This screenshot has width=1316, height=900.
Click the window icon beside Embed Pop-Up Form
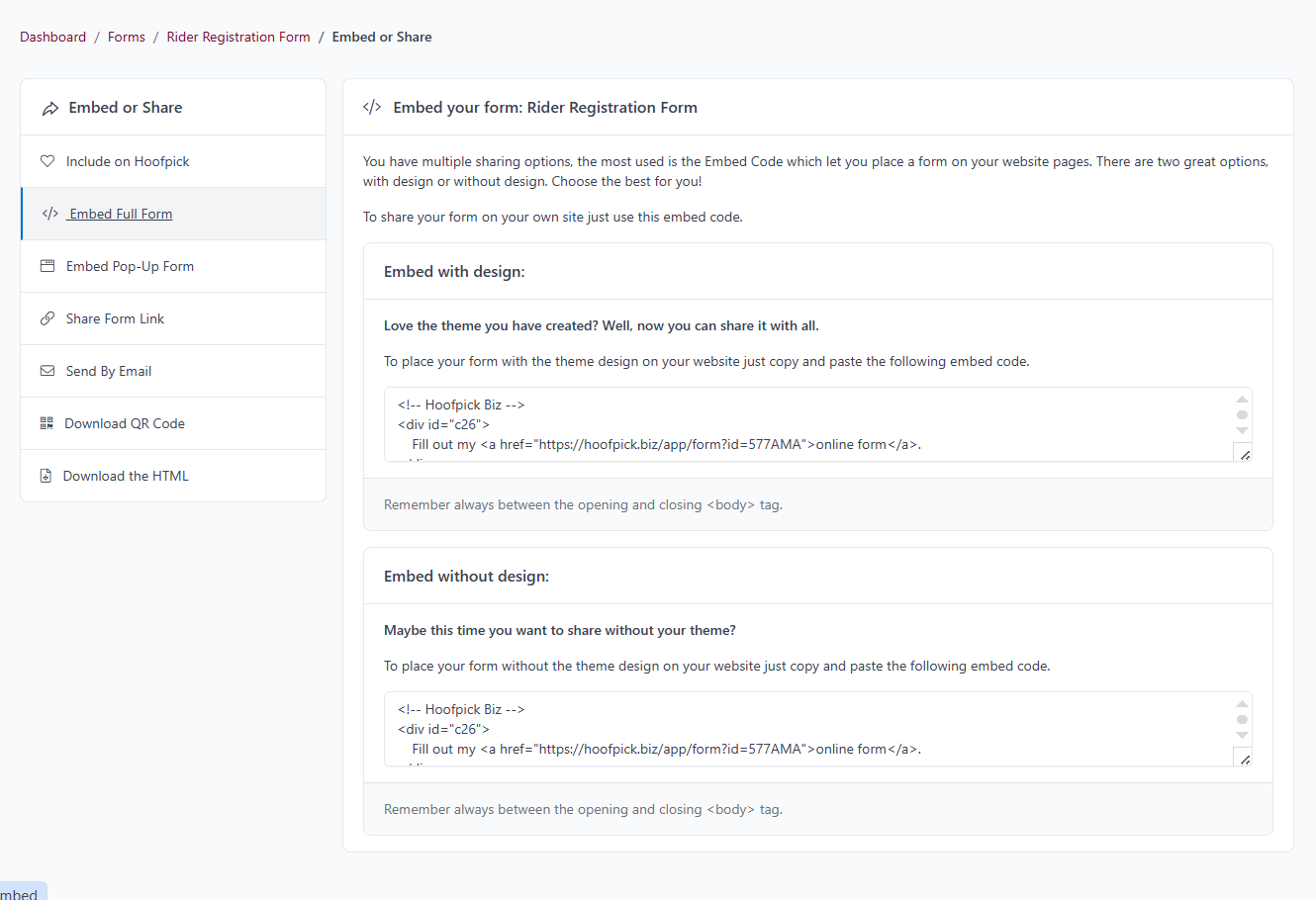[47, 266]
